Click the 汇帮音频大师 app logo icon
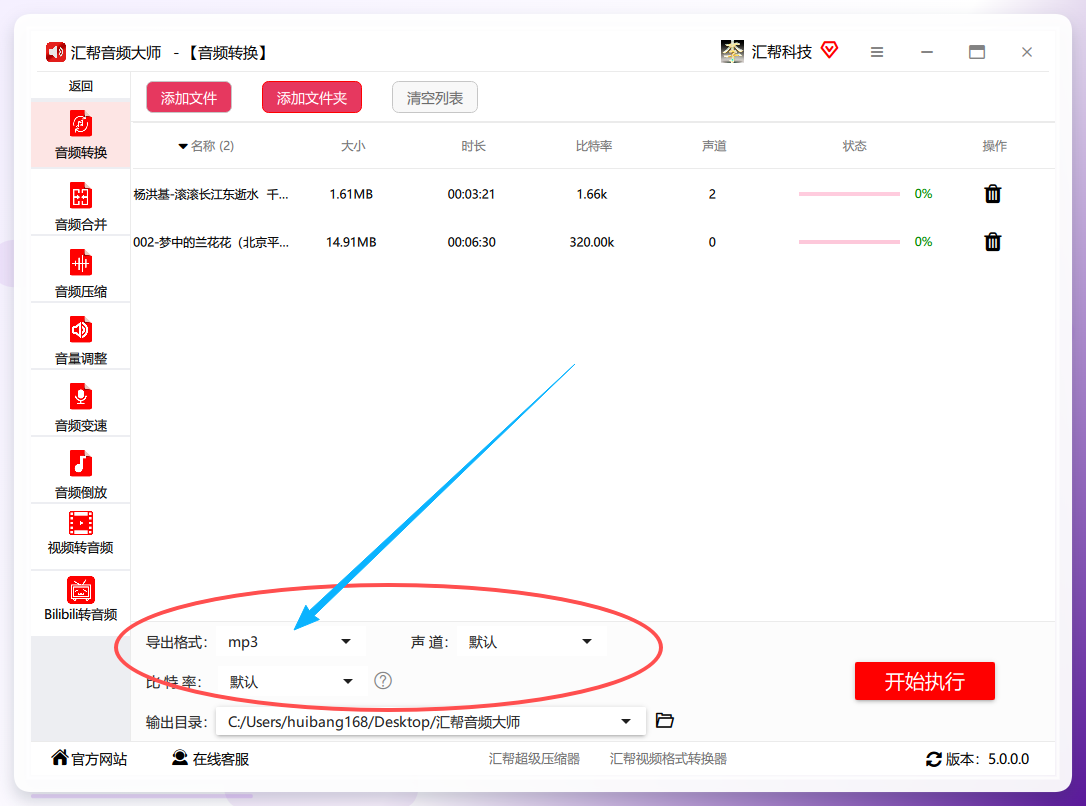This screenshot has width=1086, height=806. pyautogui.click(x=55, y=52)
